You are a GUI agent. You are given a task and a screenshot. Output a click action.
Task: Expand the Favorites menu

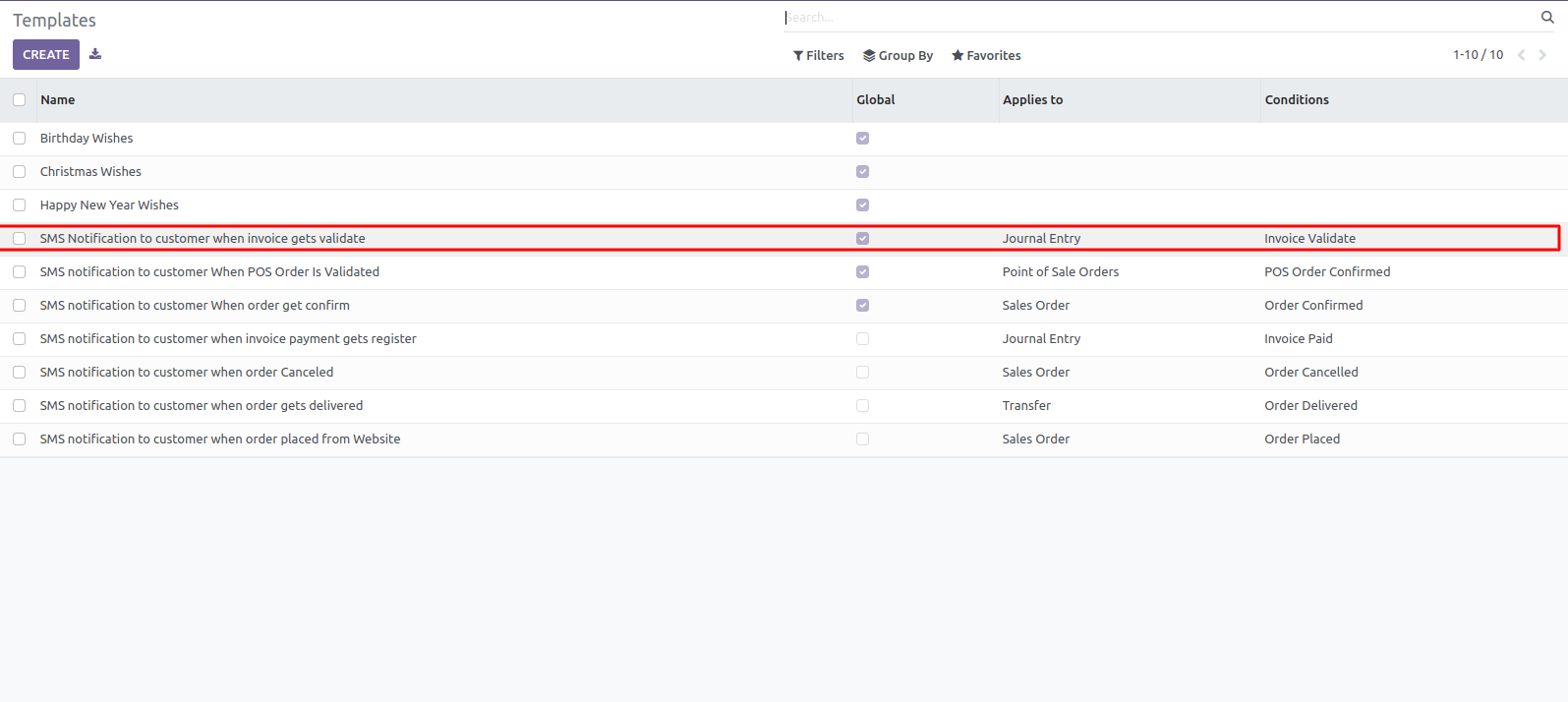coord(986,56)
